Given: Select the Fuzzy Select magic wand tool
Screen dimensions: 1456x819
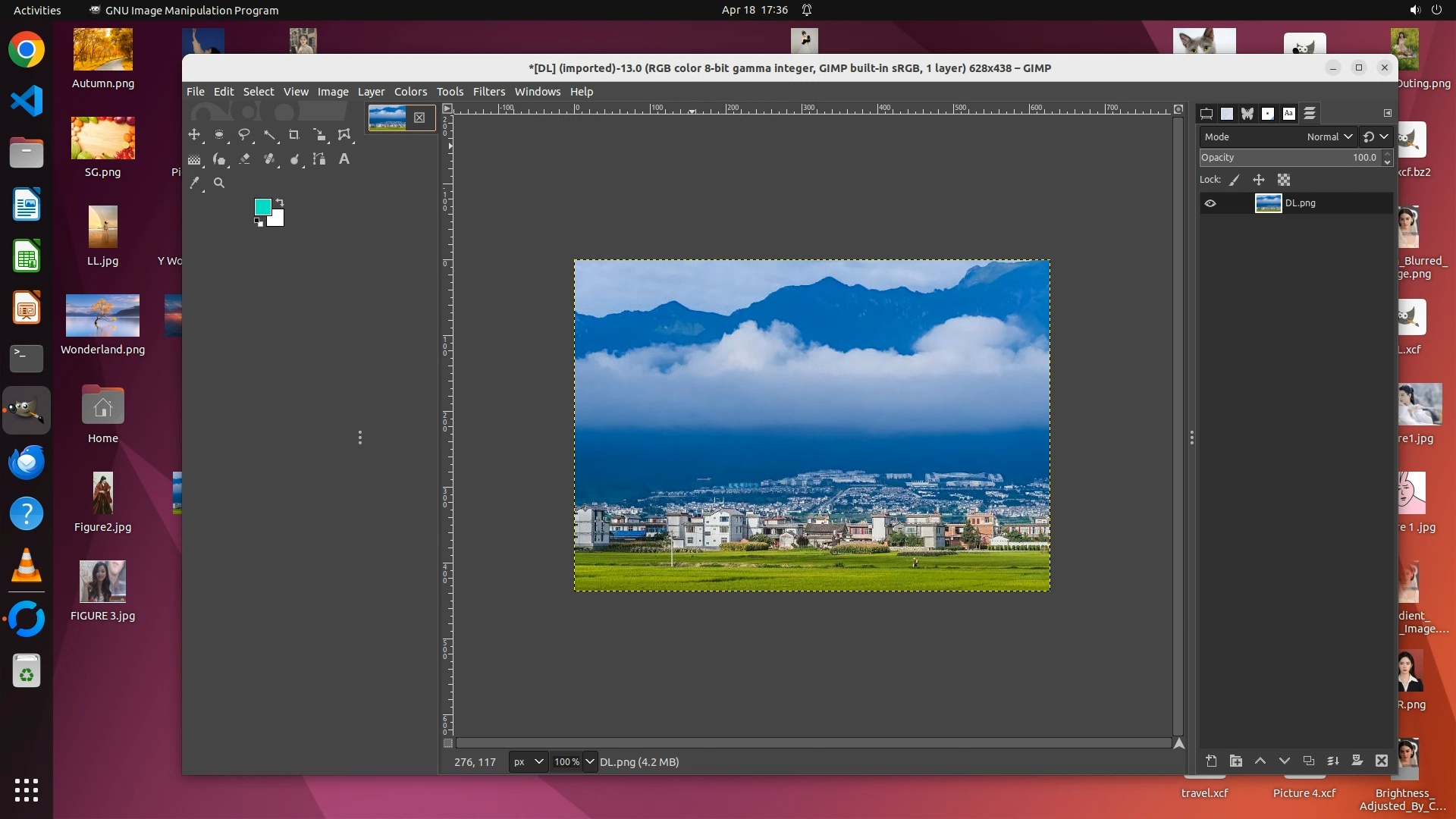Looking at the screenshot, I should (x=269, y=135).
